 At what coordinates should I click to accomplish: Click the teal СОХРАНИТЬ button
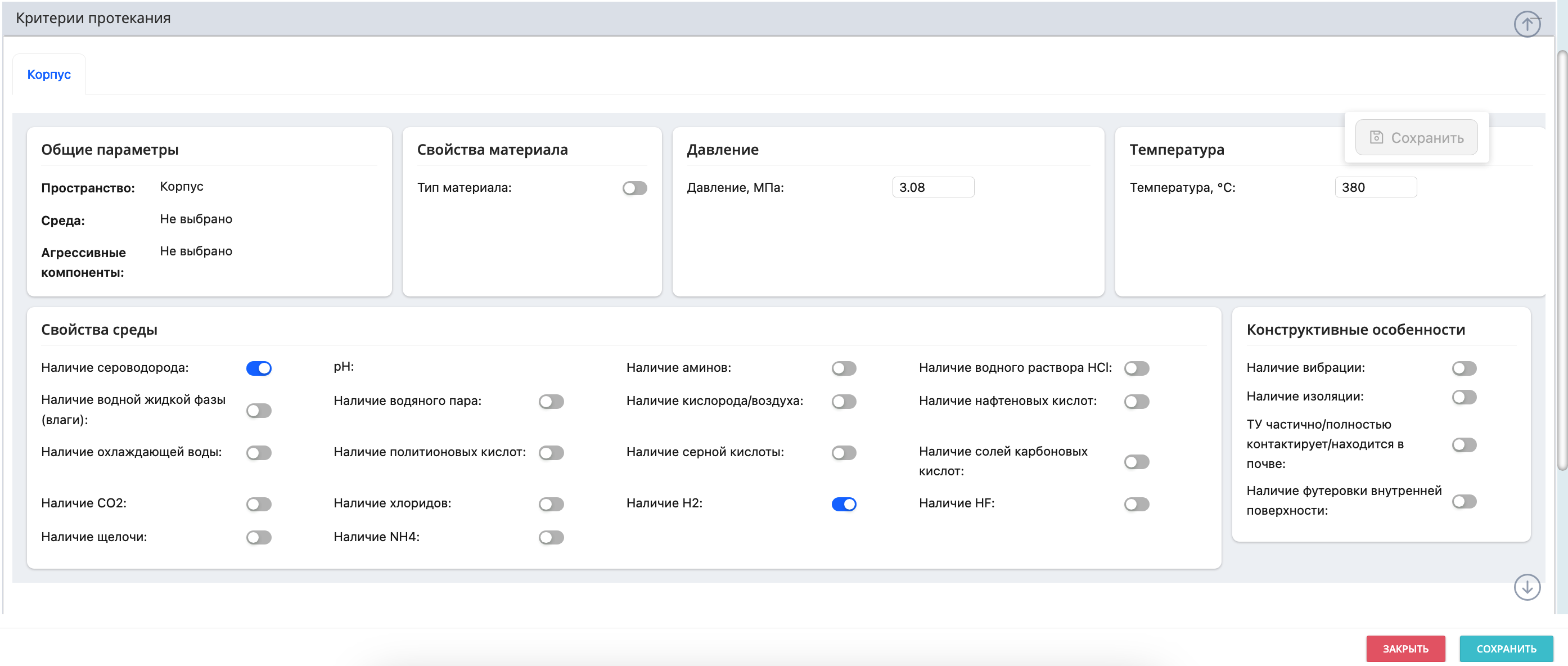pos(1506,649)
